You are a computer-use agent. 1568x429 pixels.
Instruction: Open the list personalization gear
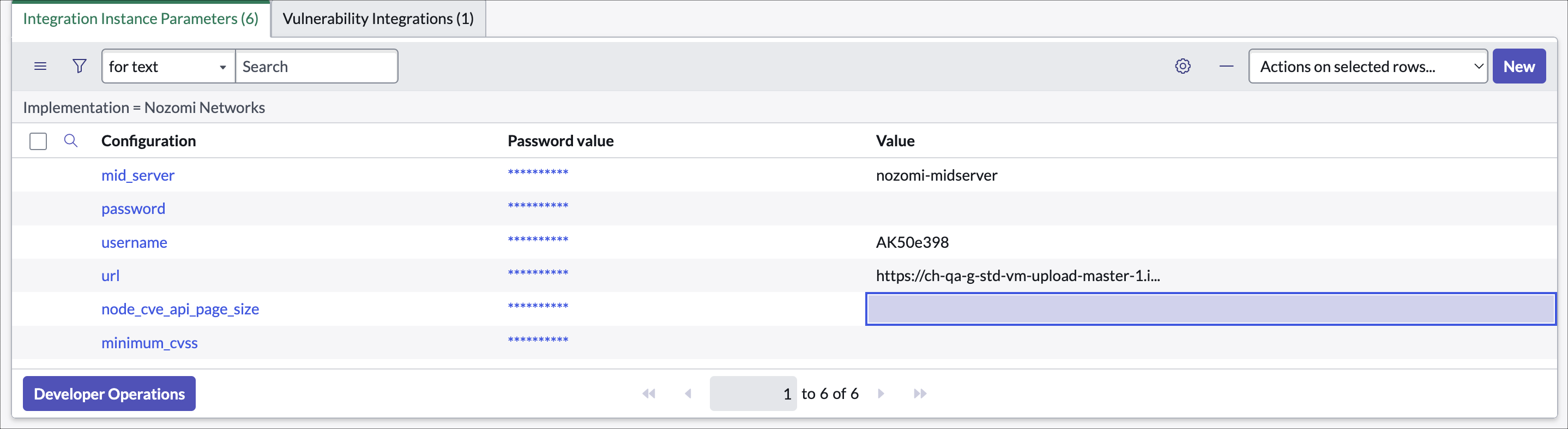pos(1183,66)
